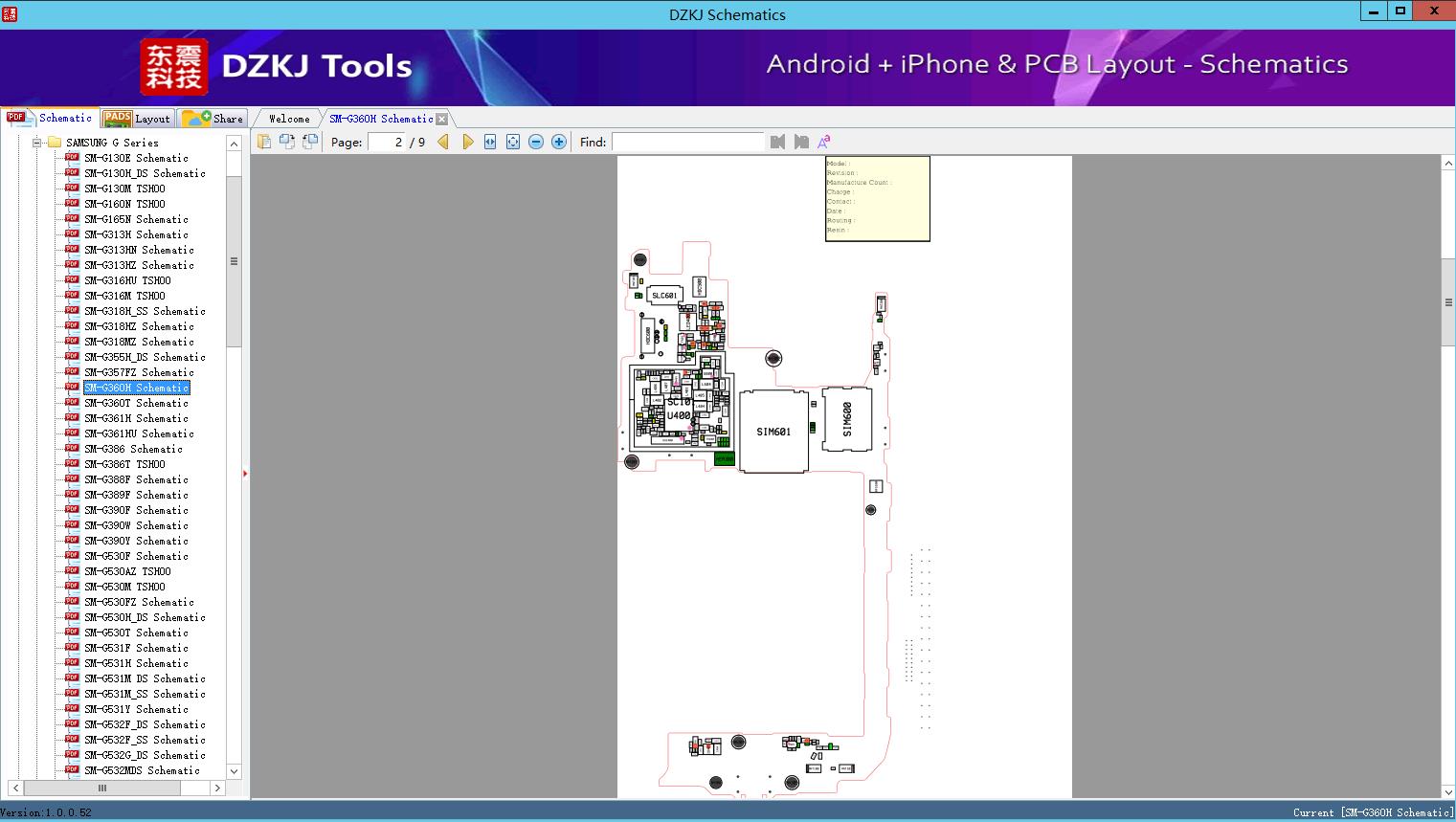Viewport: 1456px width, 822px height.
Task: Open SM-G318H_SS Schematic in tree
Action: (145, 311)
